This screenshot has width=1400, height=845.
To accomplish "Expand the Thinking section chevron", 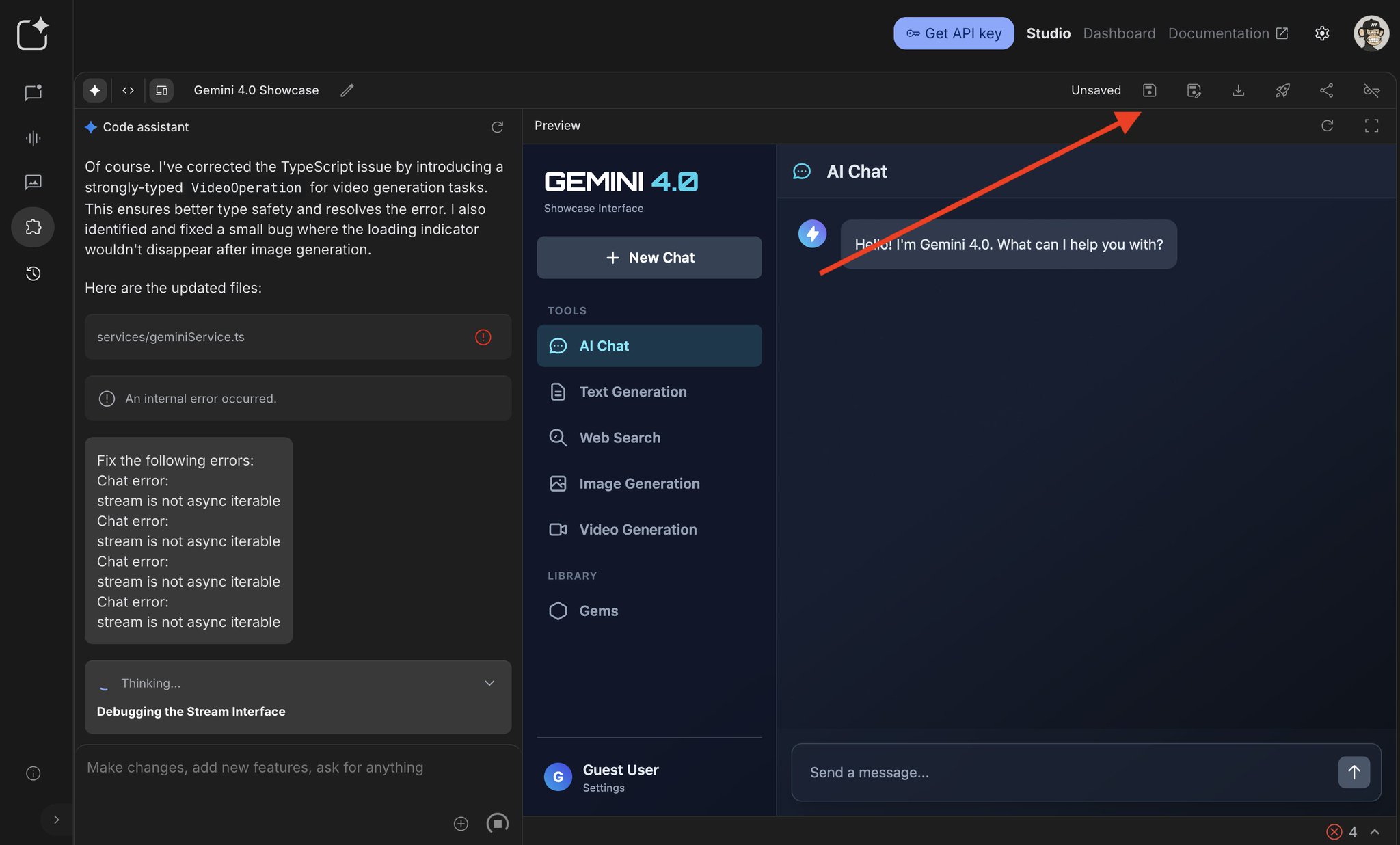I will click(x=489, y=683).
